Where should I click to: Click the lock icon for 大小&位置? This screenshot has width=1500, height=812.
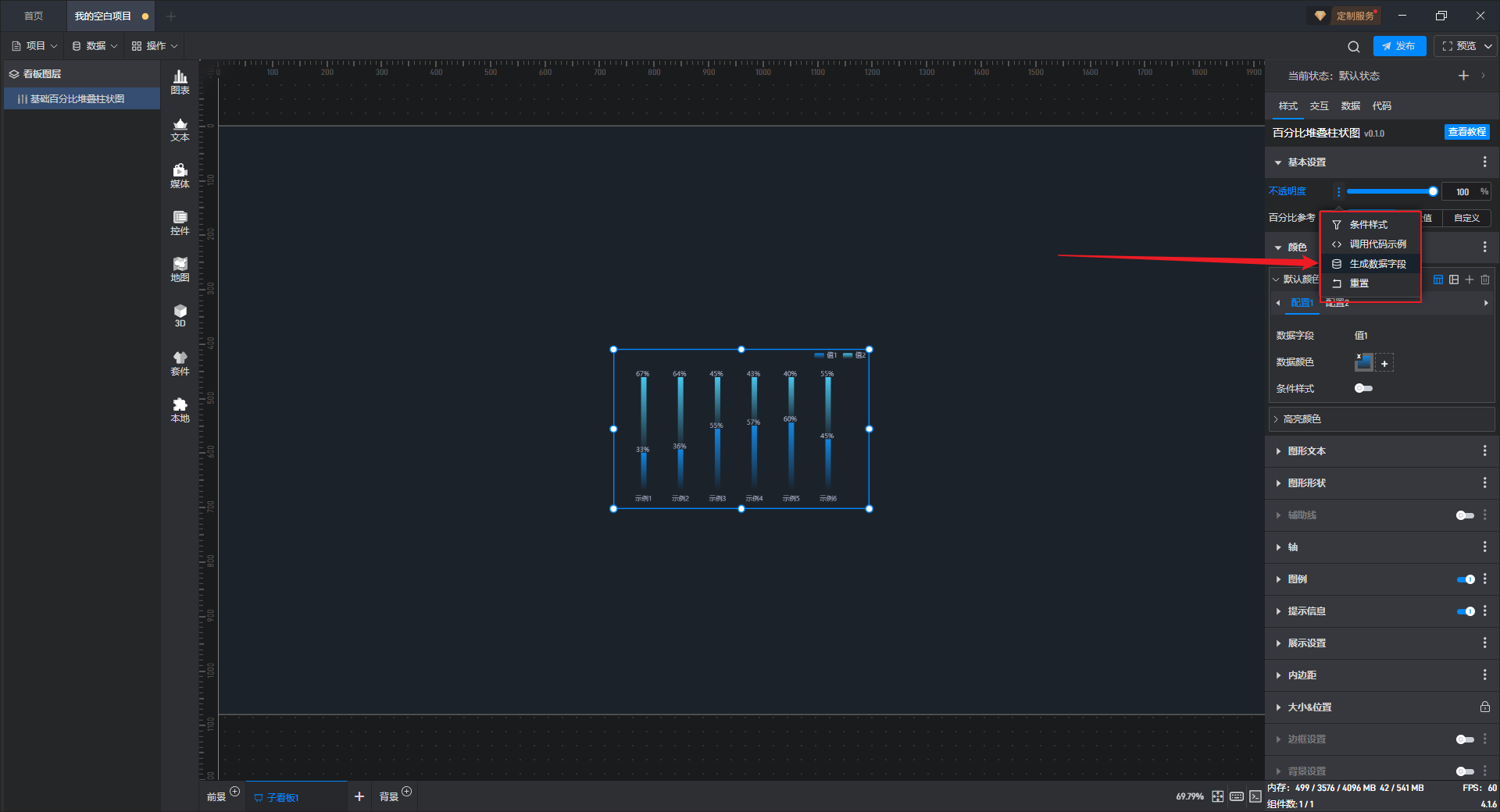pyautogui.click(x=1484, y=707)
